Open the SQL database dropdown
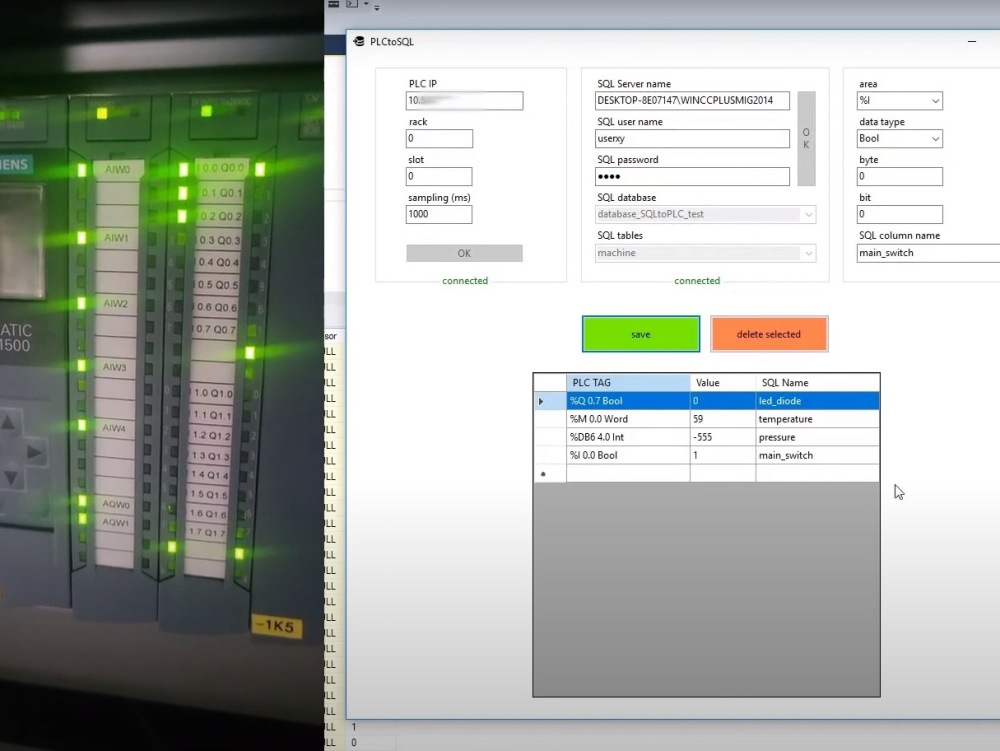The width and height of the screenshot is (1000, 751). (x=705, y=214)
